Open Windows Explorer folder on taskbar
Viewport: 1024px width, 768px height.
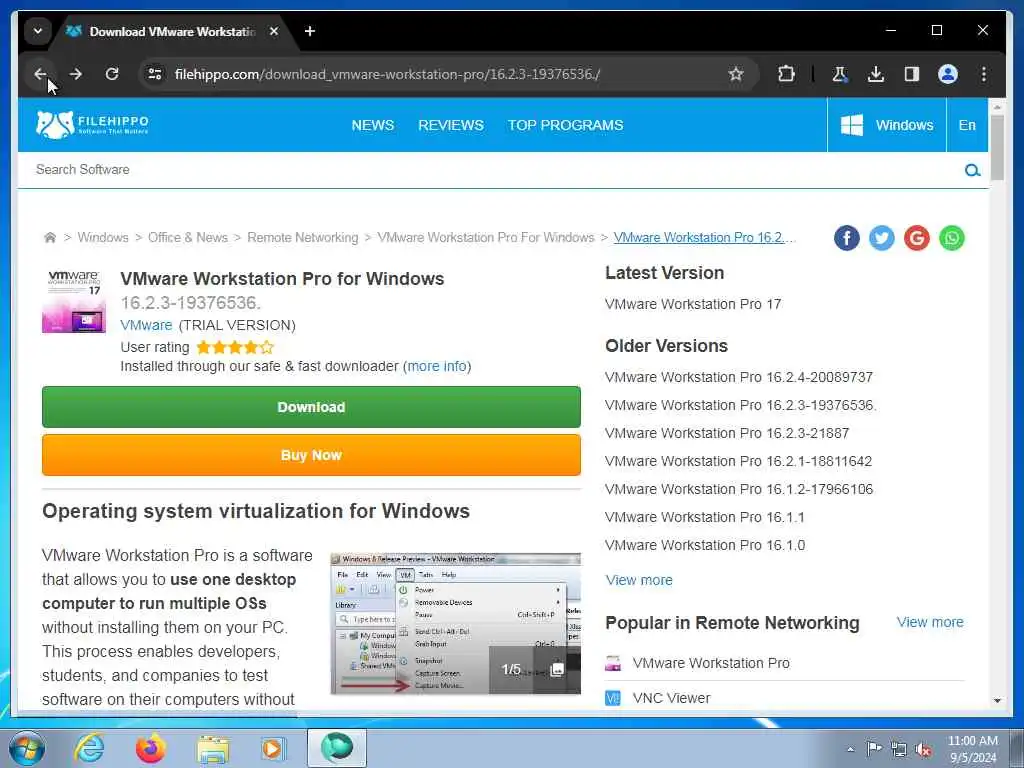(x=213, y=749)
